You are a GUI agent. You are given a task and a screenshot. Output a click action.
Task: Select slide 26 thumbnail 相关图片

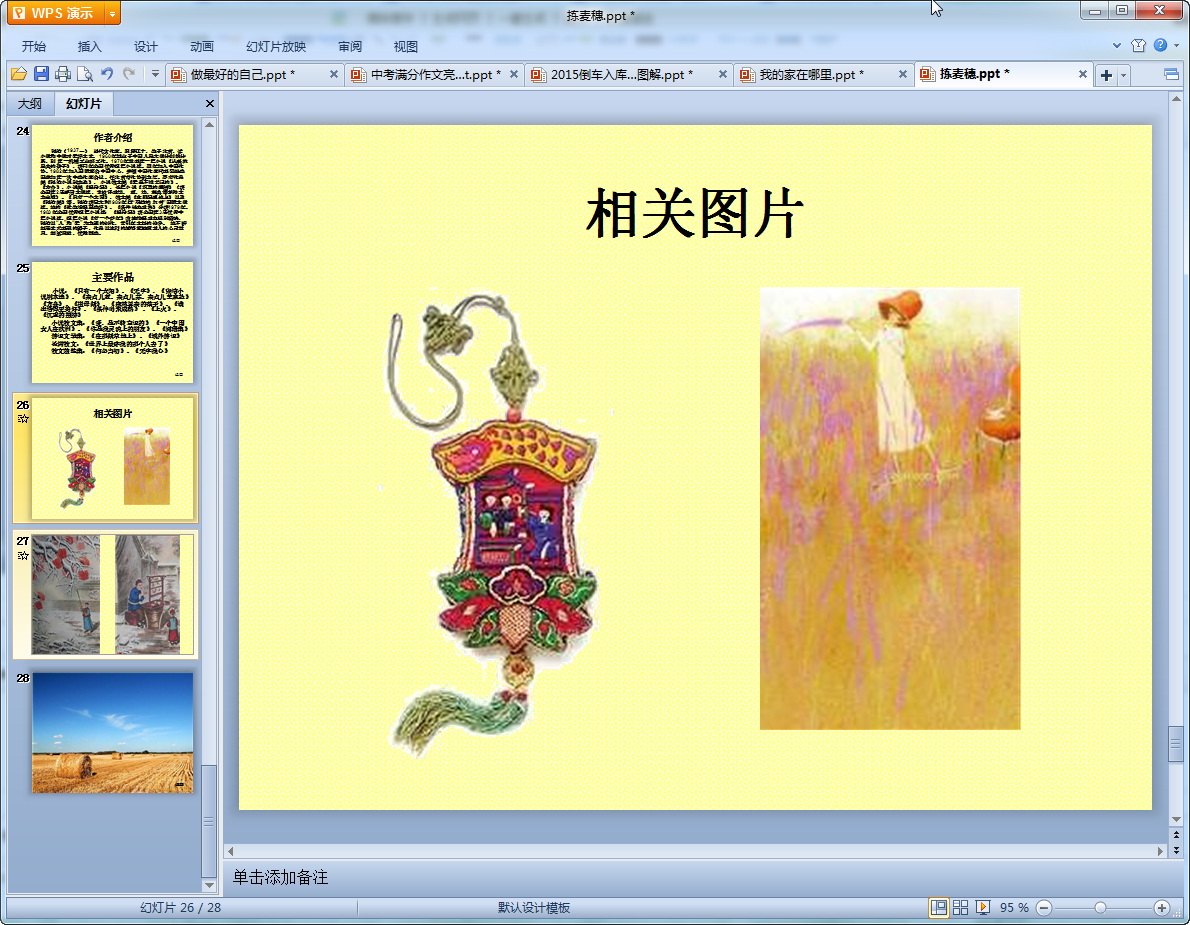pos(112,459)
